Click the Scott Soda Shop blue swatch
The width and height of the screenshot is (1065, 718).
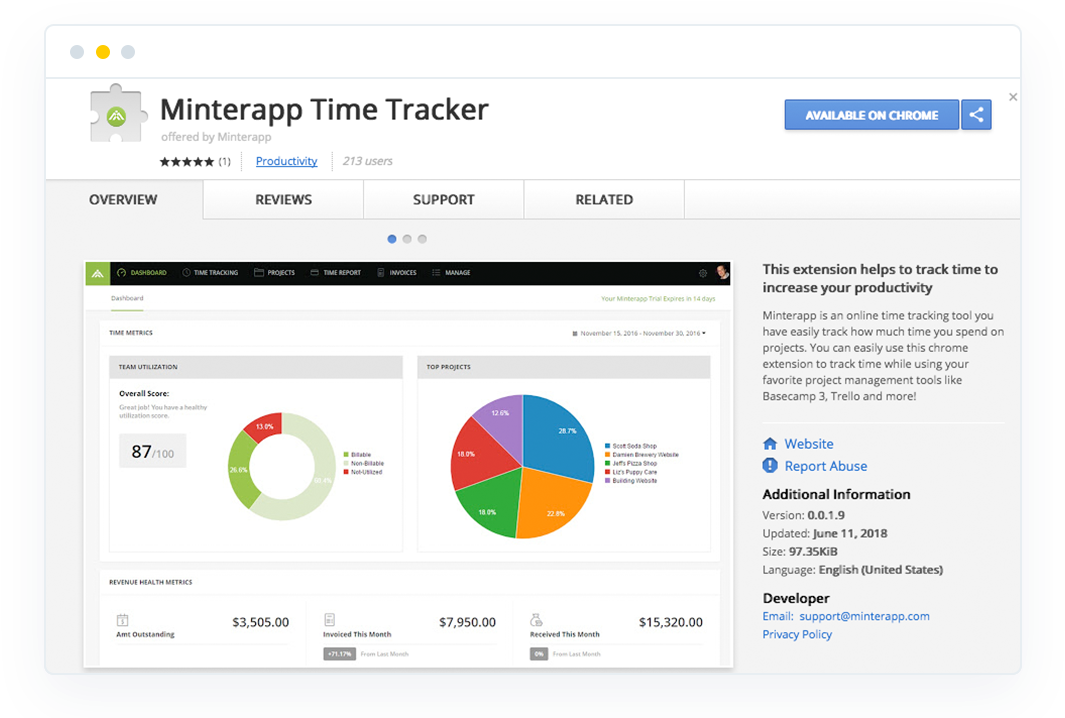[x=607, y=446]
